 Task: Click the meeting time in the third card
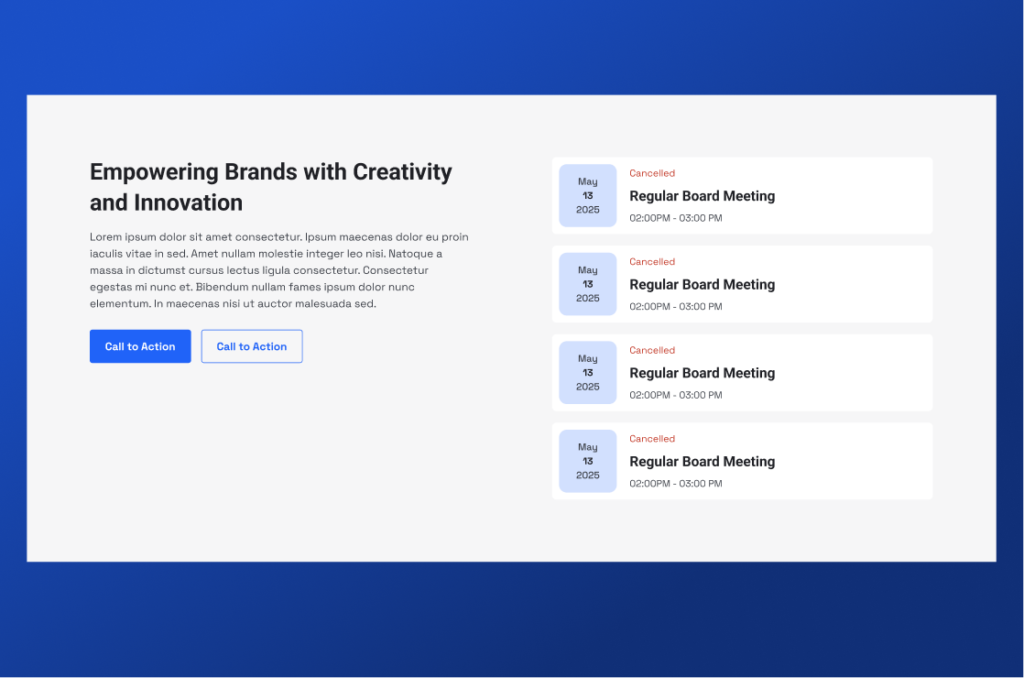click(676, 395)
